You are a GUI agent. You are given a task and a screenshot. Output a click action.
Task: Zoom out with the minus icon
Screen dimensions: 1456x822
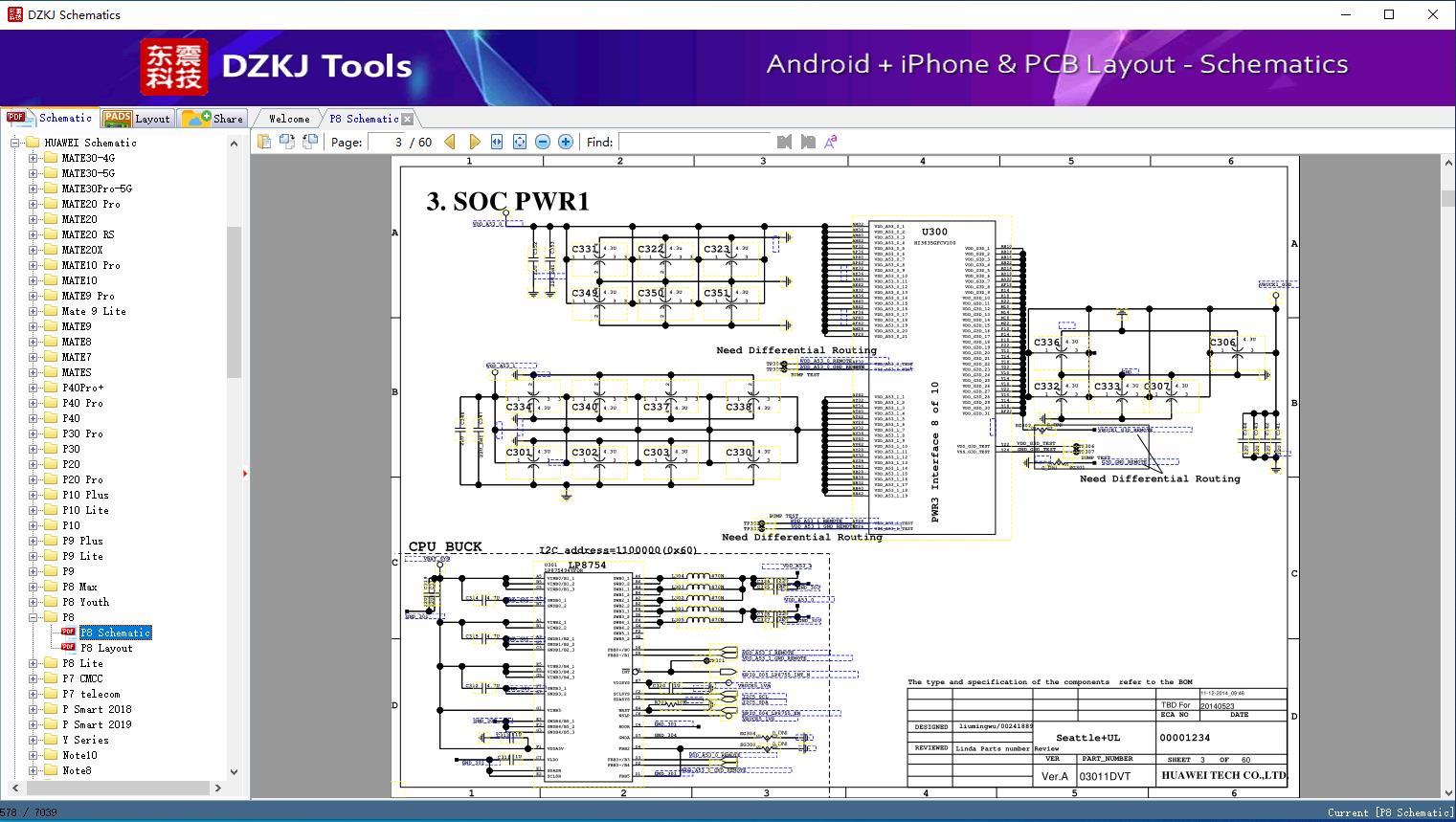click(543, 142)
